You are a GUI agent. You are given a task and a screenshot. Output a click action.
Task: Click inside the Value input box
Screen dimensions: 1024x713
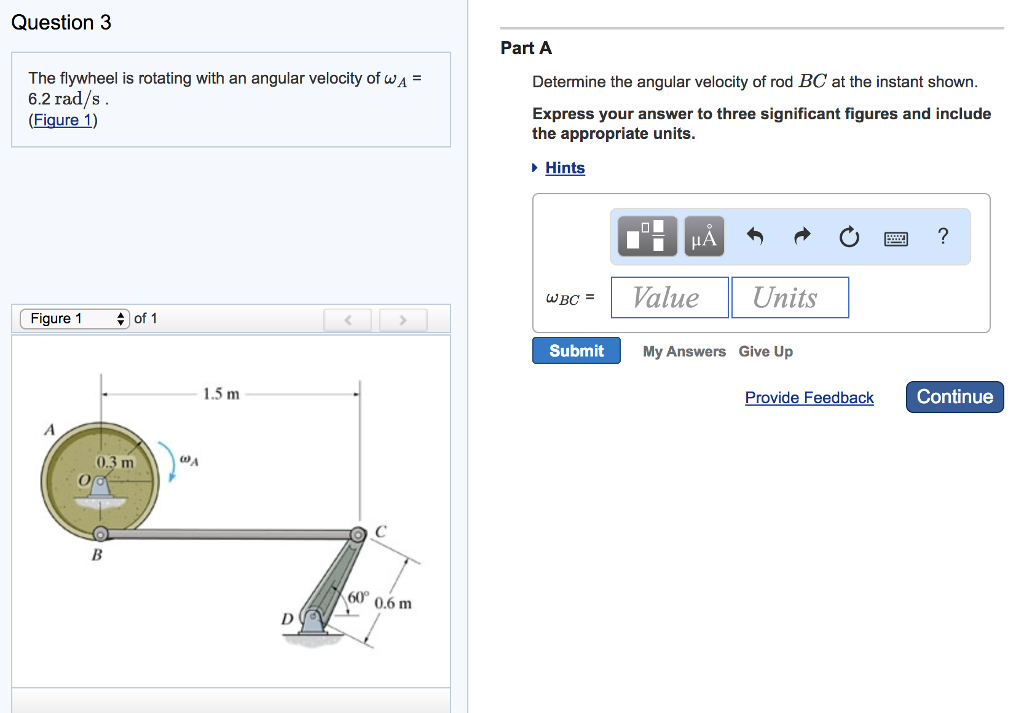tap(669, 297)
